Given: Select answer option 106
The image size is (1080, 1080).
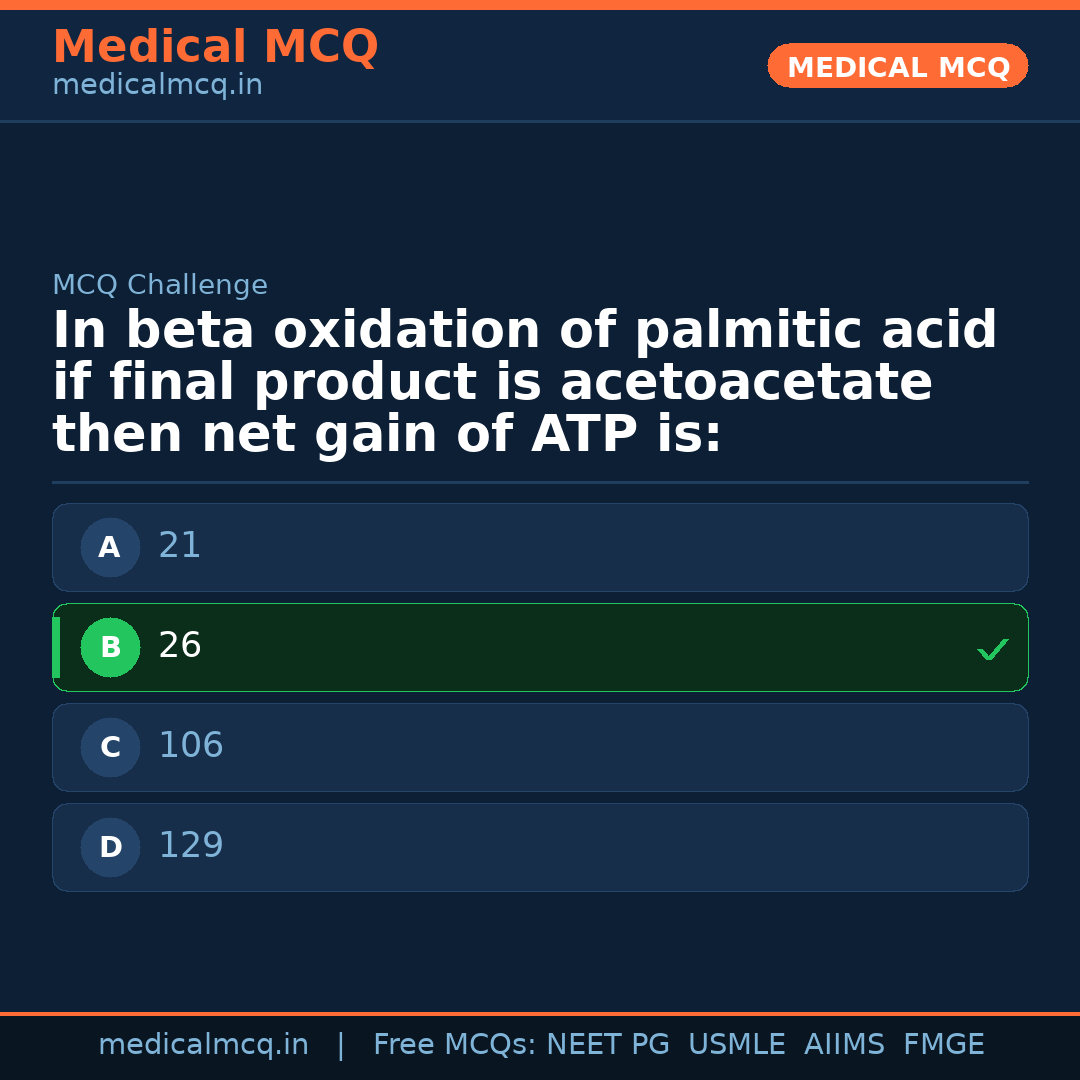Looking at the screenshot, I should [540, 747].
